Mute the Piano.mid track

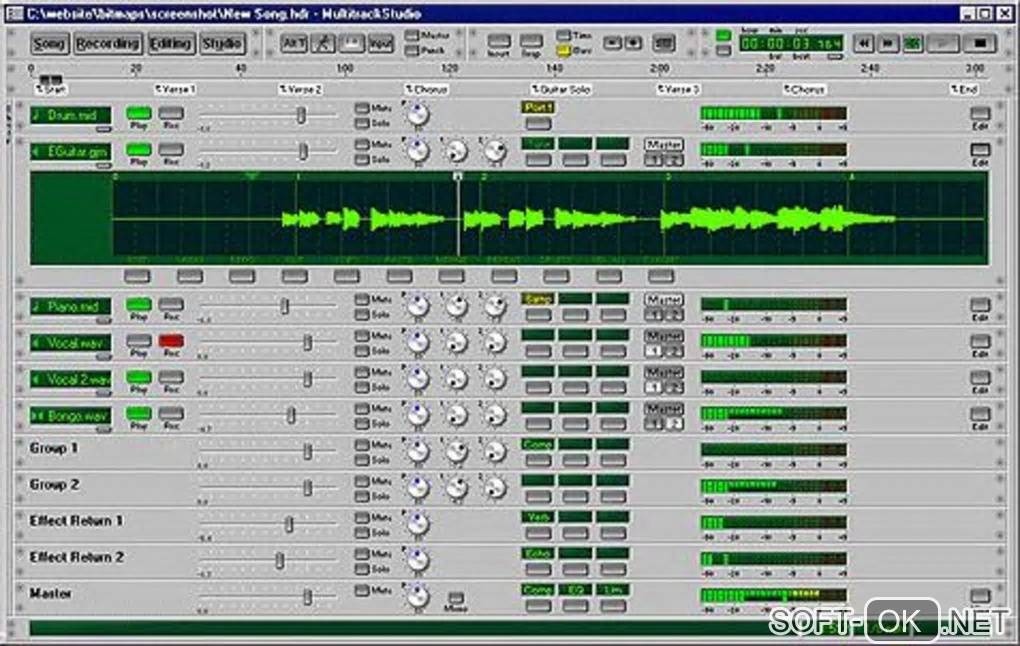coord(362,299)
